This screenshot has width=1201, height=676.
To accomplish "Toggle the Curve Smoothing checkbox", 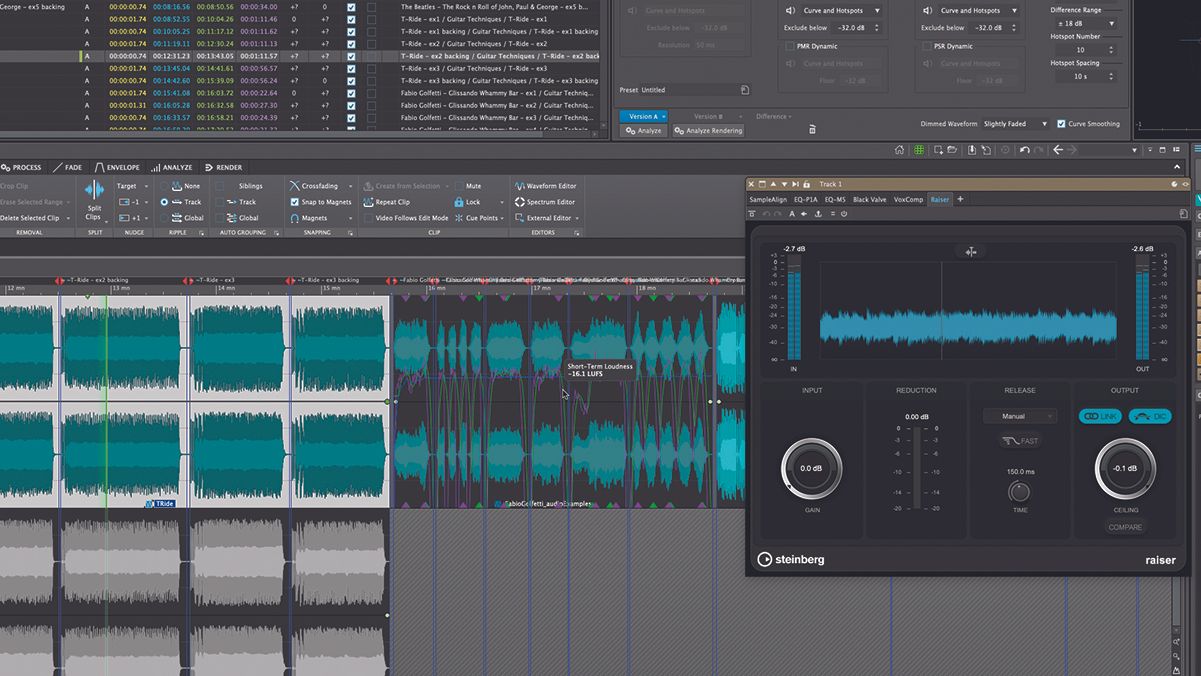I will tap(1061, 124).
